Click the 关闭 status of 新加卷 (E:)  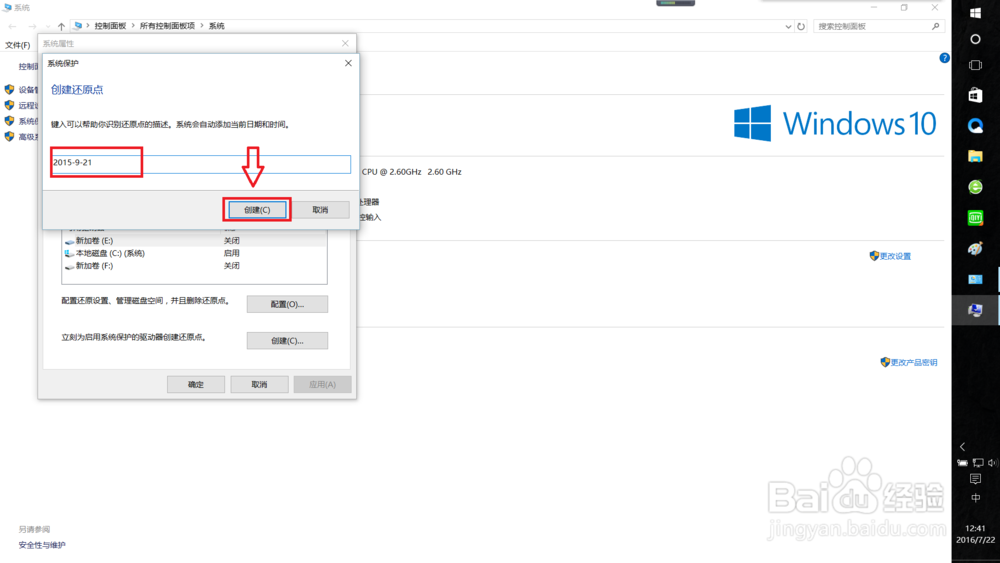tap(232, 240)
